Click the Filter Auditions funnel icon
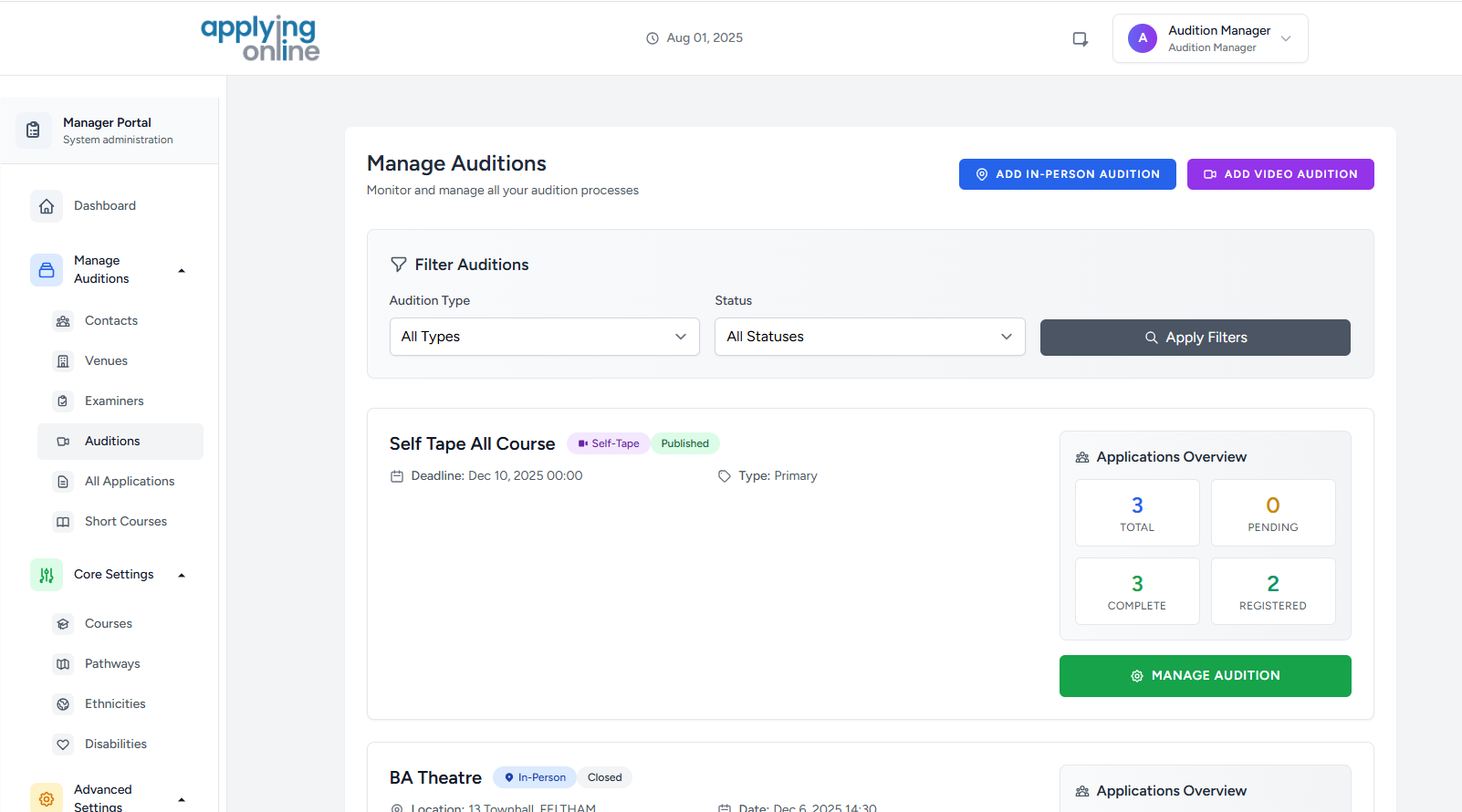Viewport: 1462px width, 812px height. [x=399, y=265]
